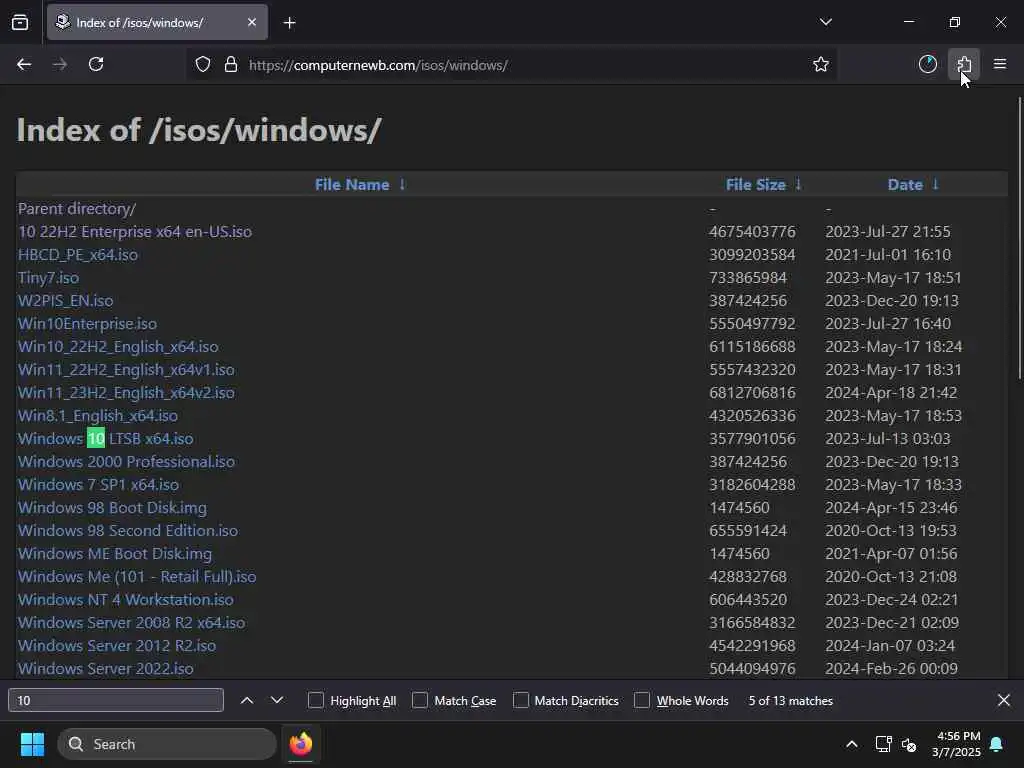Download Windows 10 LTSB x64.iso
Image resolution: width=1024 pixels, height=768 pixels.
tap(105, 438)
